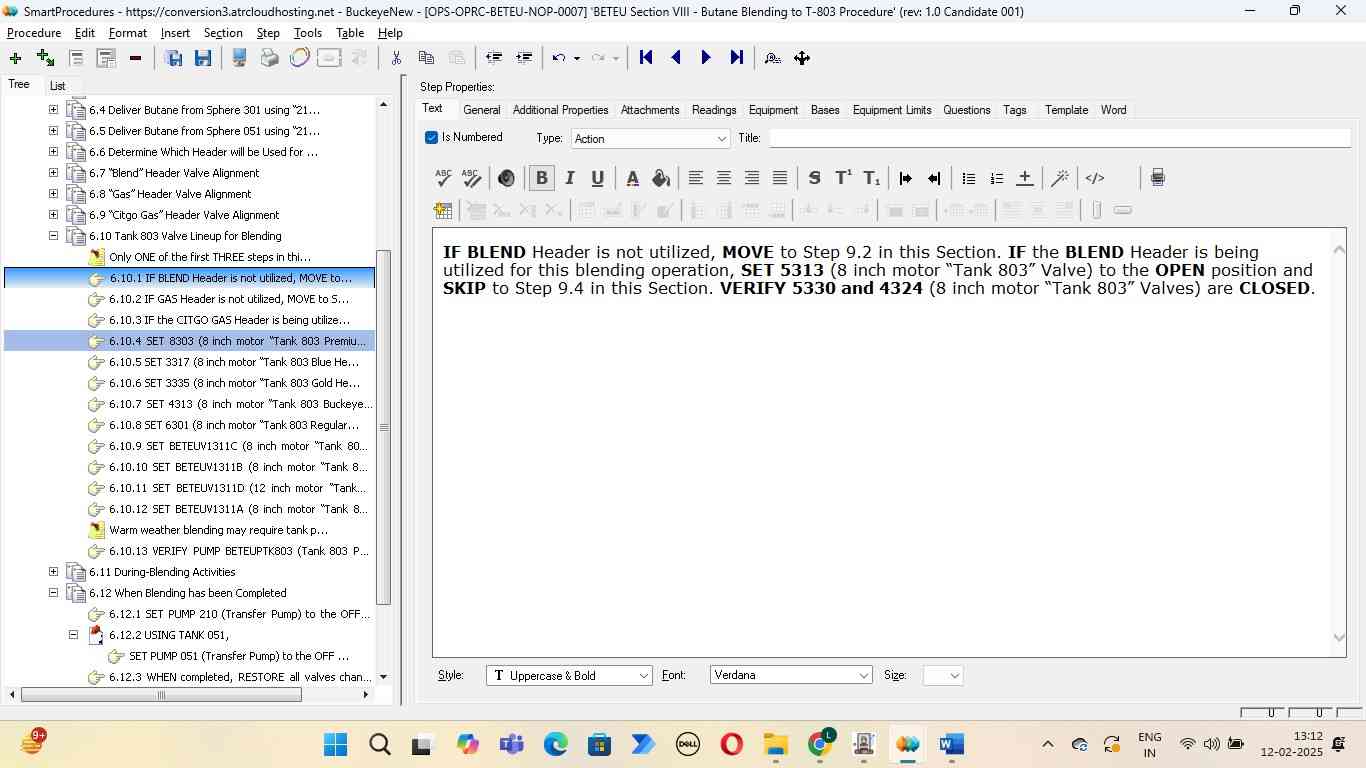This screenshot has width=1366, height=768.
Task: Apply strikethrough formatting
Action: [x=814, y=178]
